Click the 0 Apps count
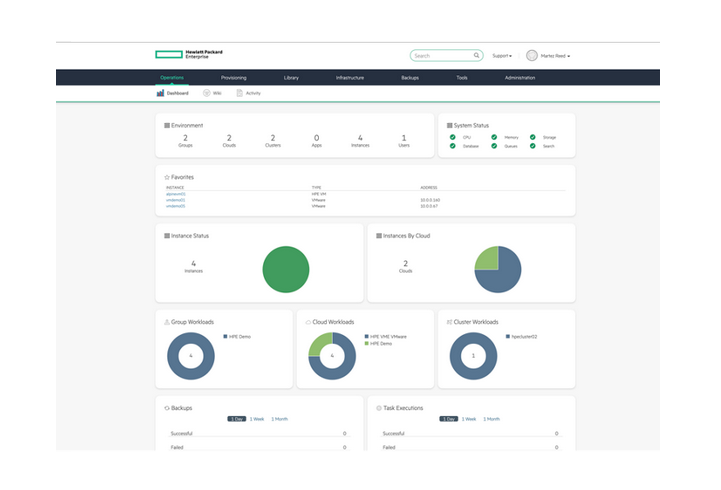 [x=316, y=141]
